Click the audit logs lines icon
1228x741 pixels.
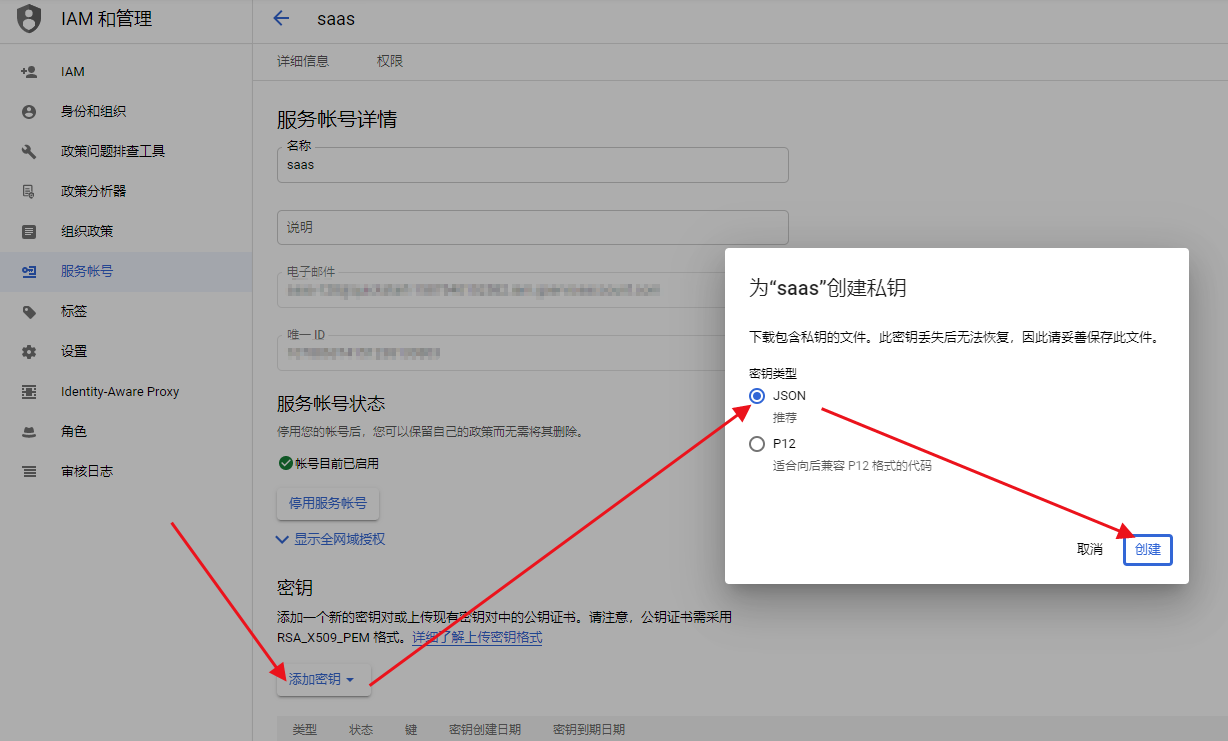coord(29,472)
